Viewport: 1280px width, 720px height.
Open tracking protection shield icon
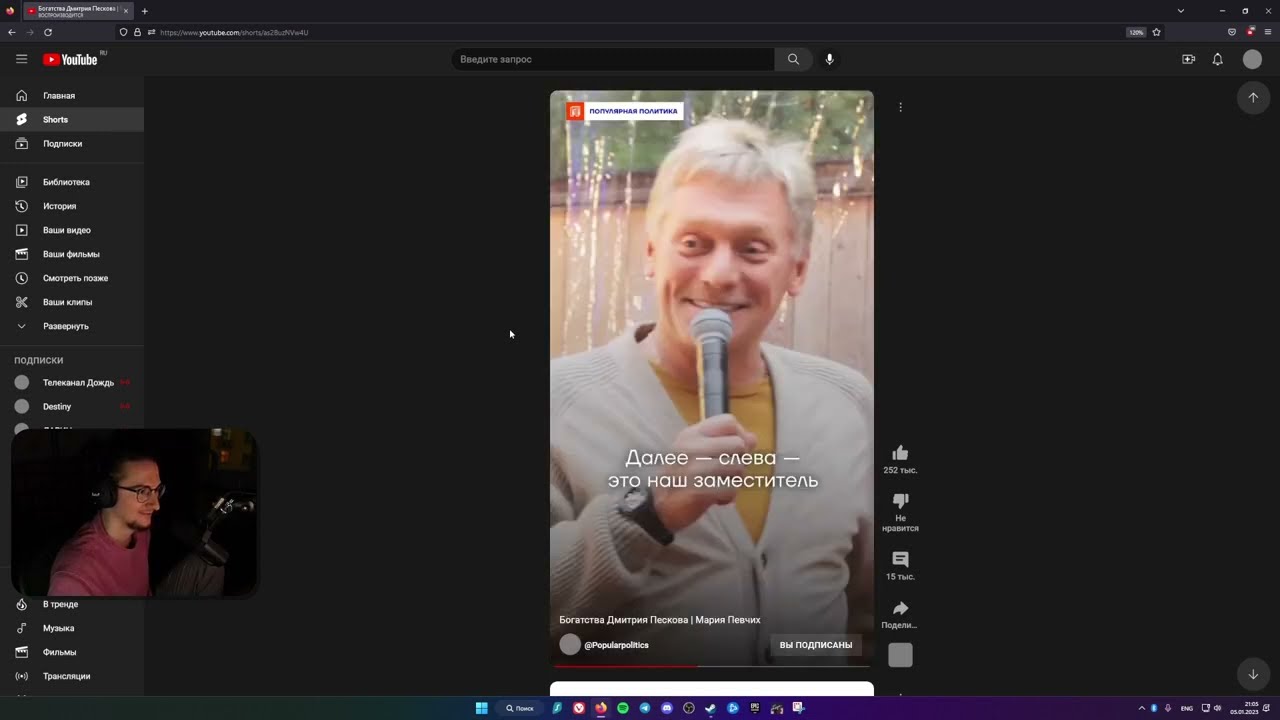click(x=123, y=32)
